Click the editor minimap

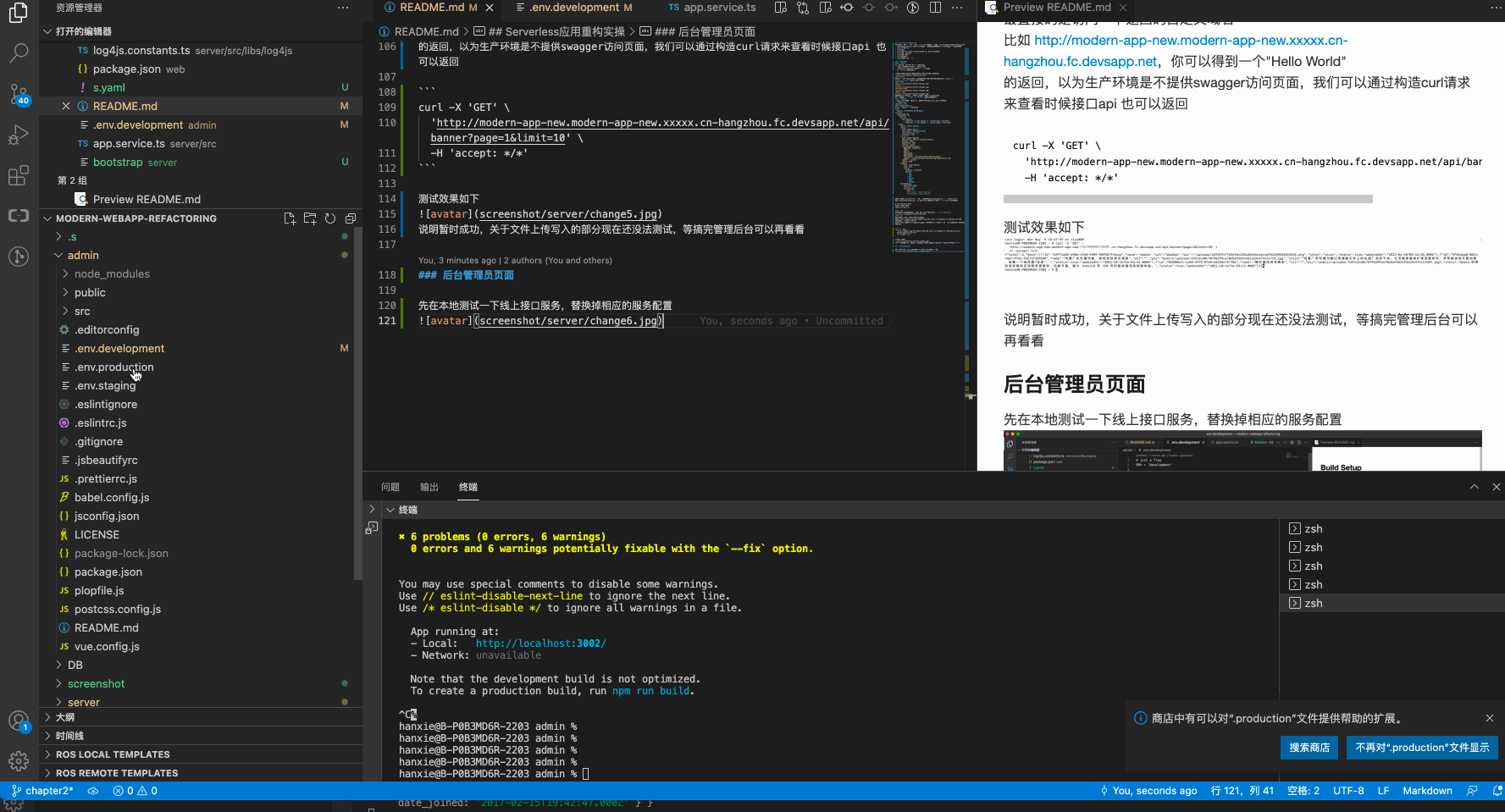tap(930, 146)
